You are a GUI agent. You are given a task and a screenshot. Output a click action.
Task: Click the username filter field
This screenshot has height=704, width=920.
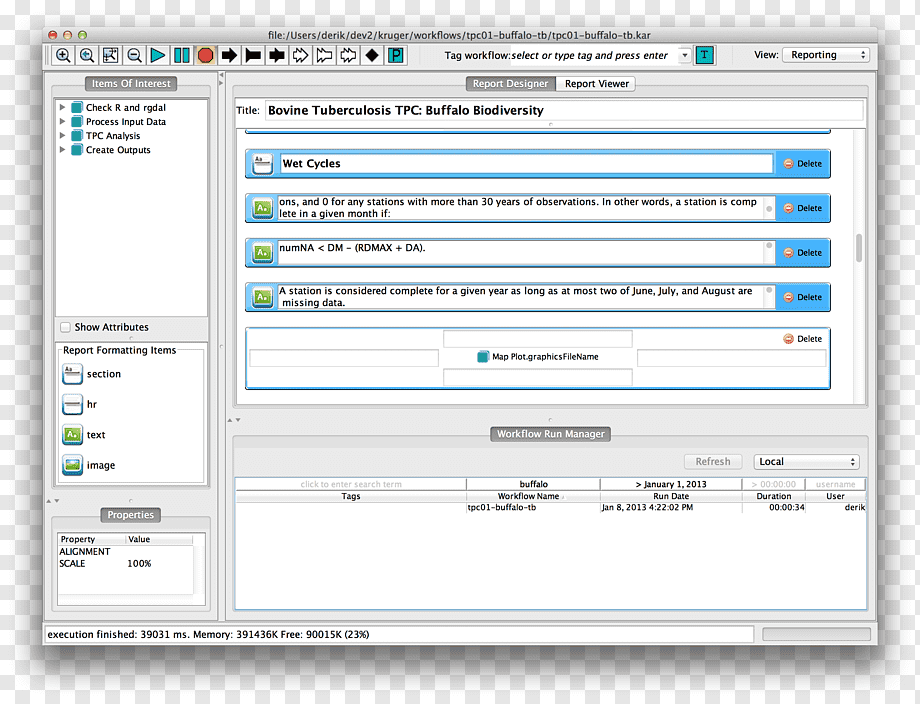click(835, 485)
